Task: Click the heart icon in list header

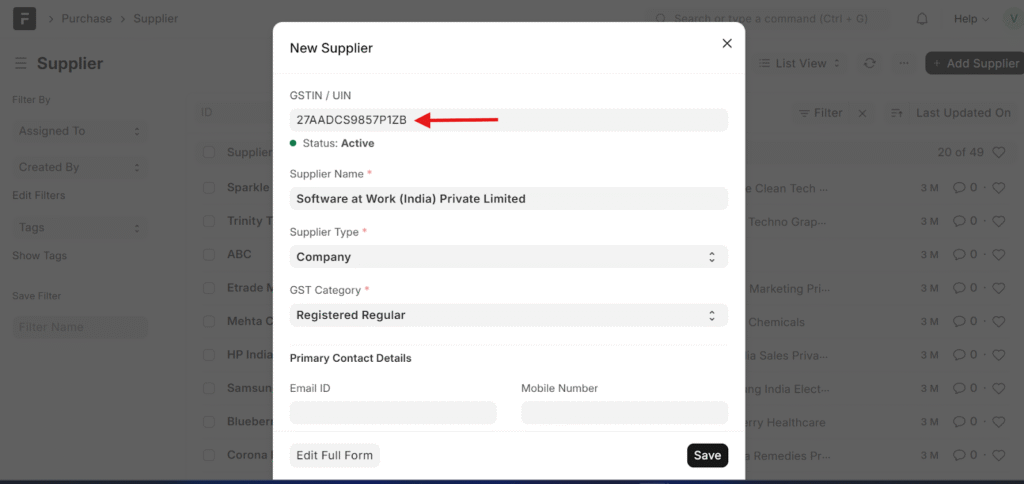Action: [x=998, y=152]
